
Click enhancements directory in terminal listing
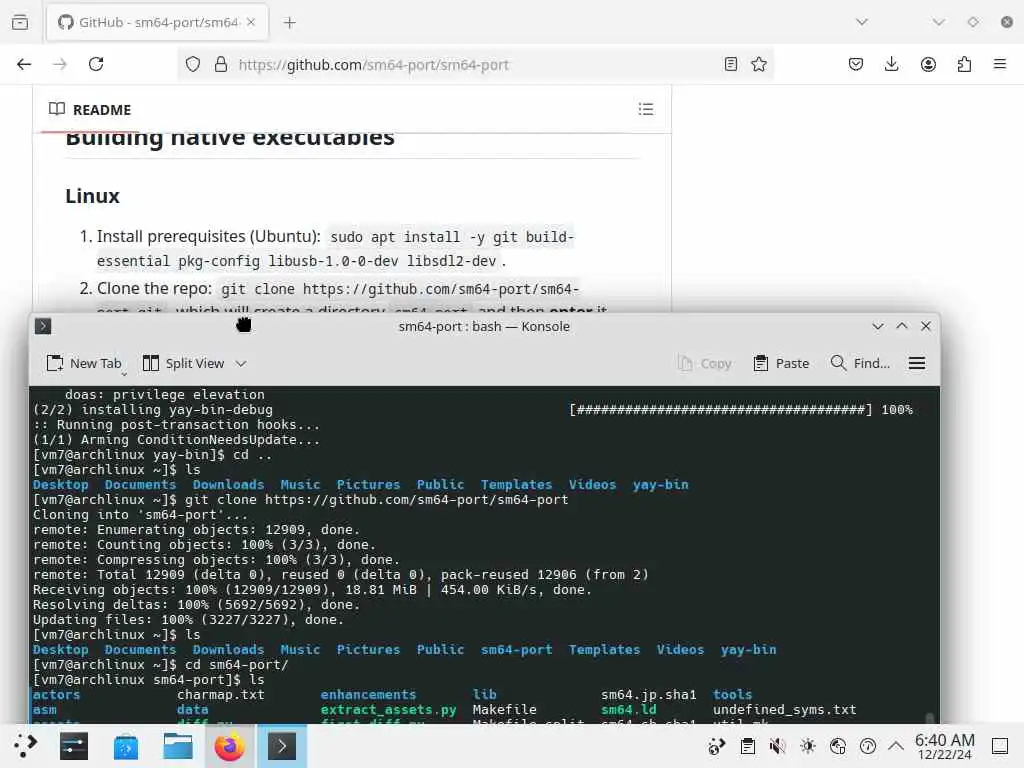click(368, 694)
